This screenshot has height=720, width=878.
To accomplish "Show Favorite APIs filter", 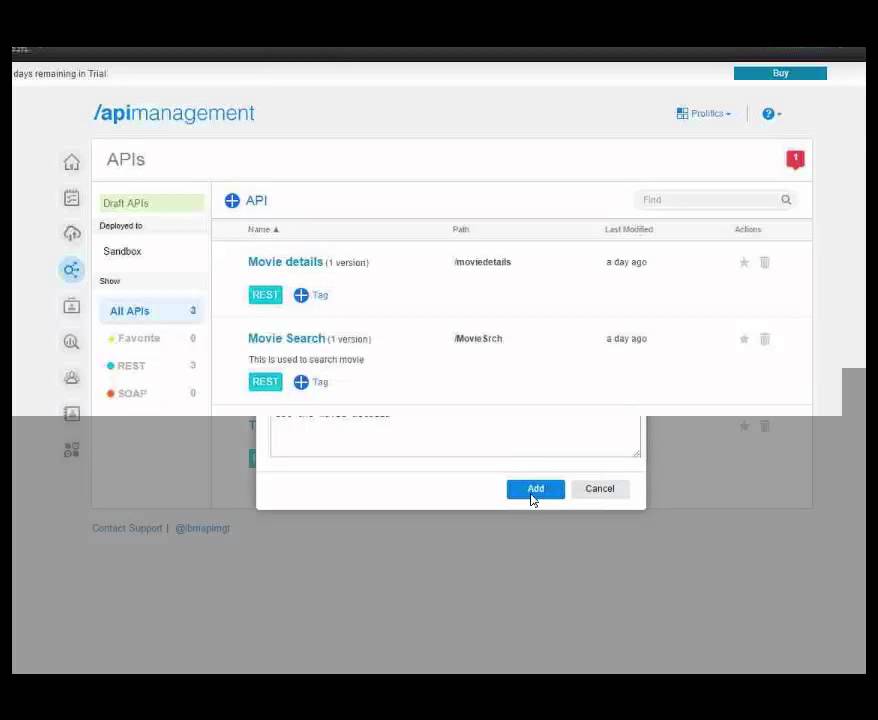I will click(x=152, y=338).
